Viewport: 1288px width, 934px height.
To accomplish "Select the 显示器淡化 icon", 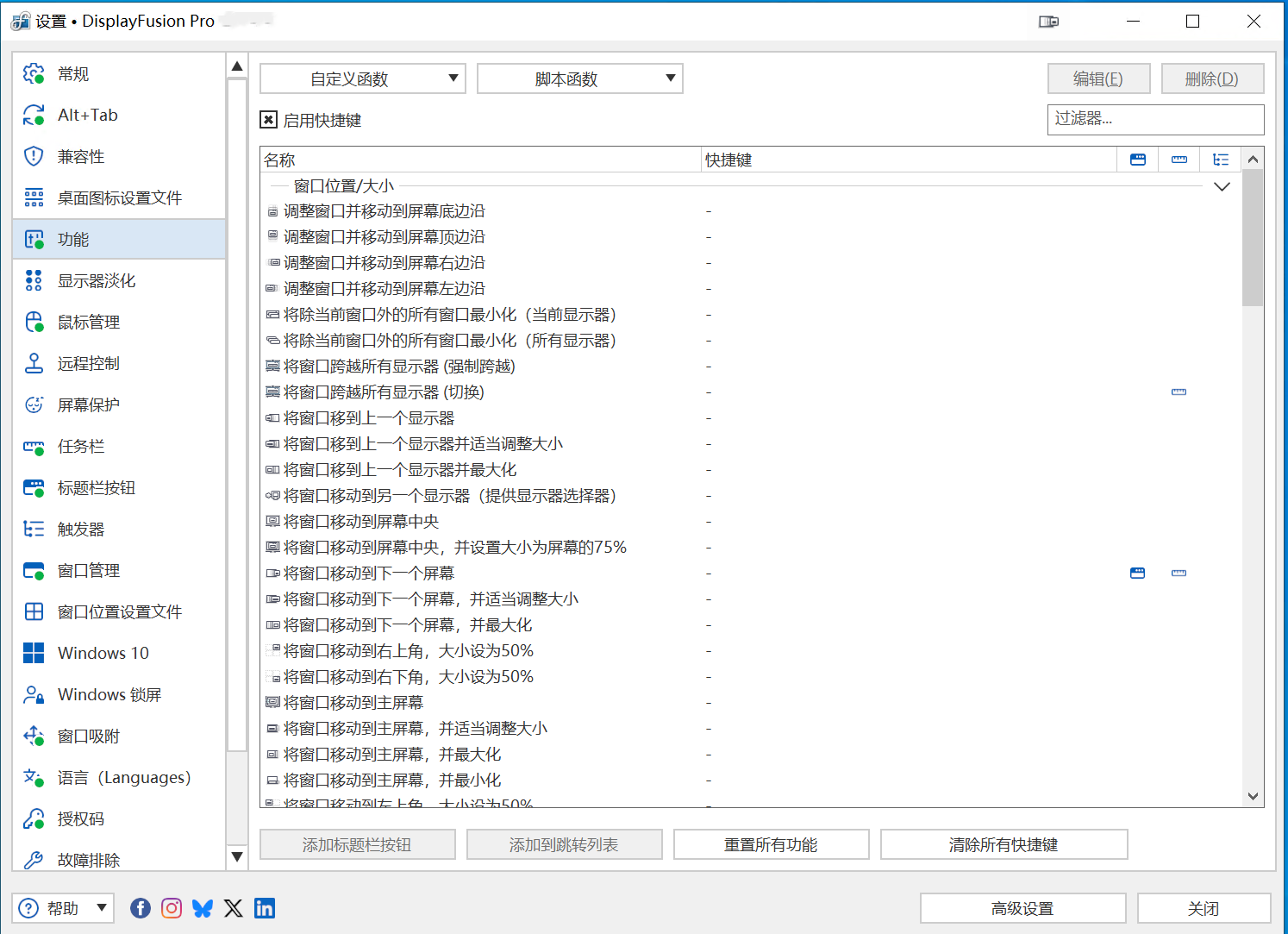I will click(x=34, y=281).
